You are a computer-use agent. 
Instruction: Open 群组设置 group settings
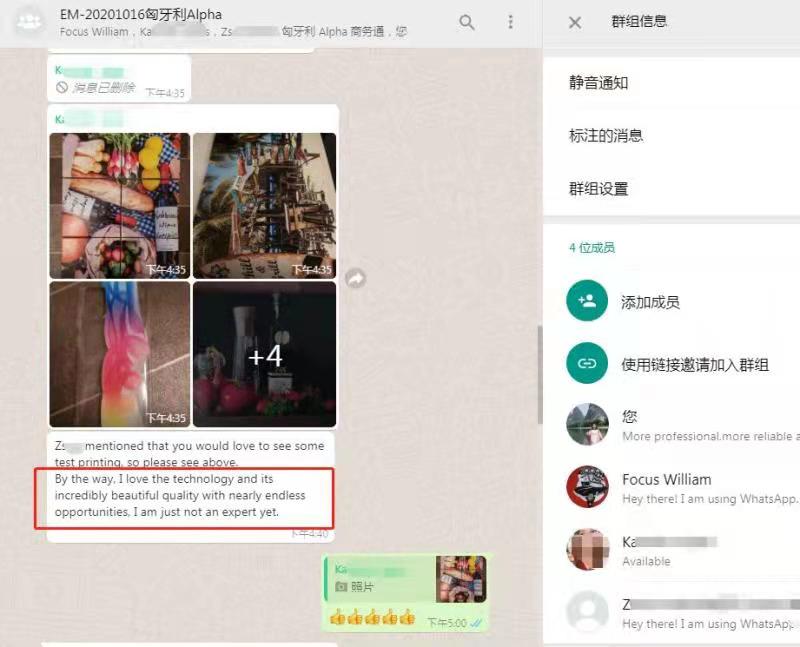tap(599, 189)
